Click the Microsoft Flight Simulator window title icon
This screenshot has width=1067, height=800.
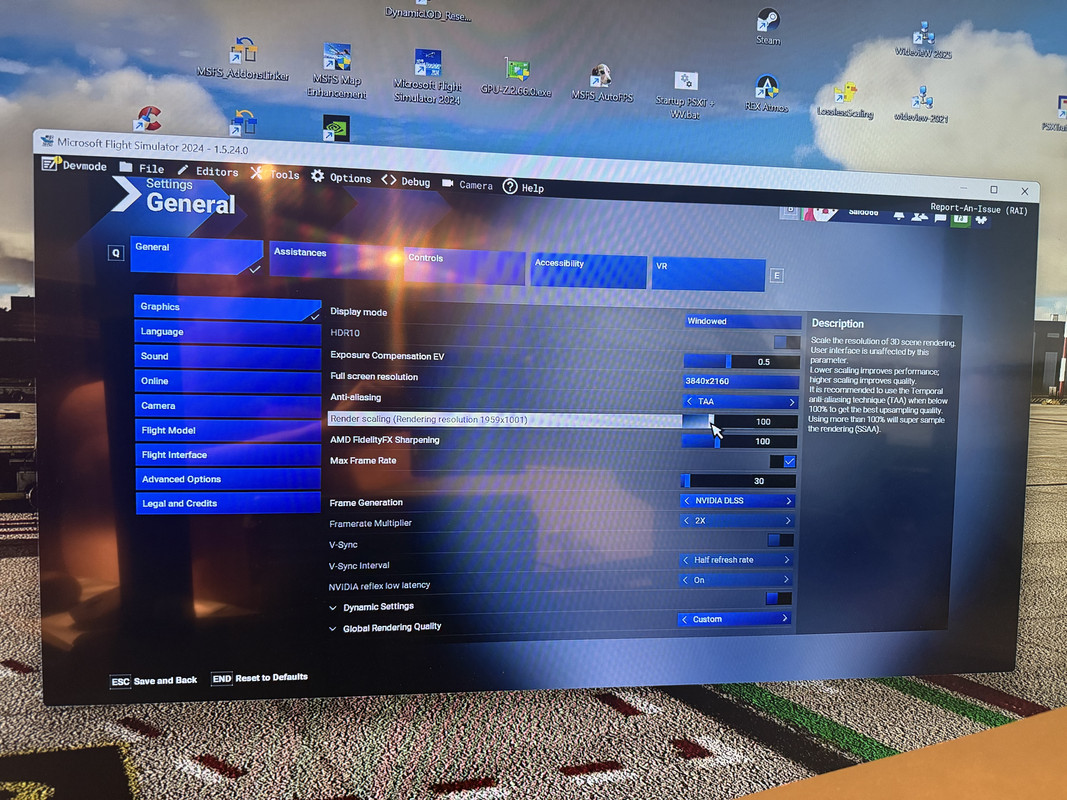point(47,141)
